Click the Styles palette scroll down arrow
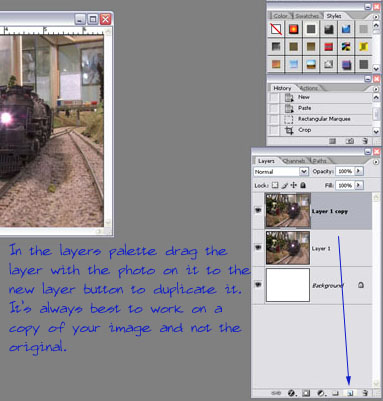This screenshot has width=383, height=401. click(x=376, y=68)
